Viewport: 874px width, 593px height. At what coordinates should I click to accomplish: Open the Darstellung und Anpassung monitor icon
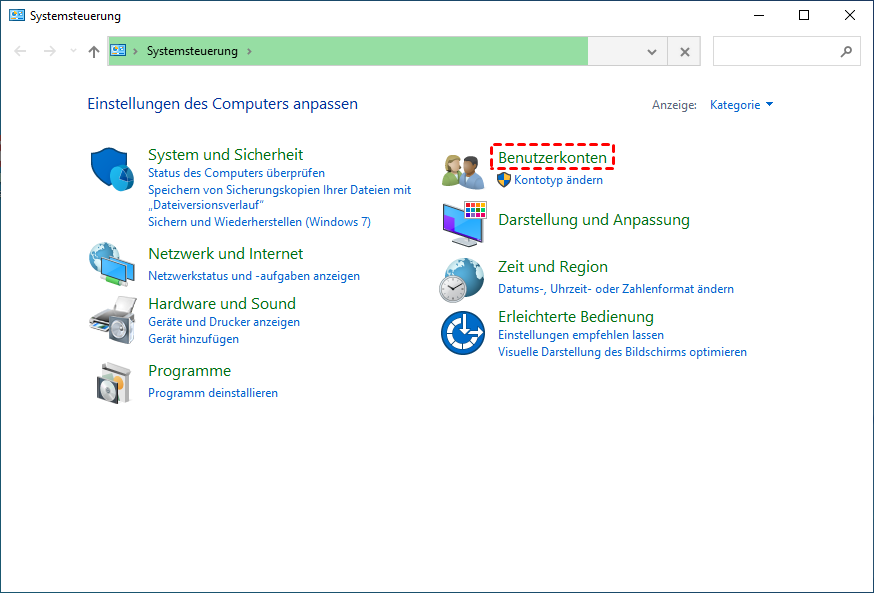click(464, 223)
